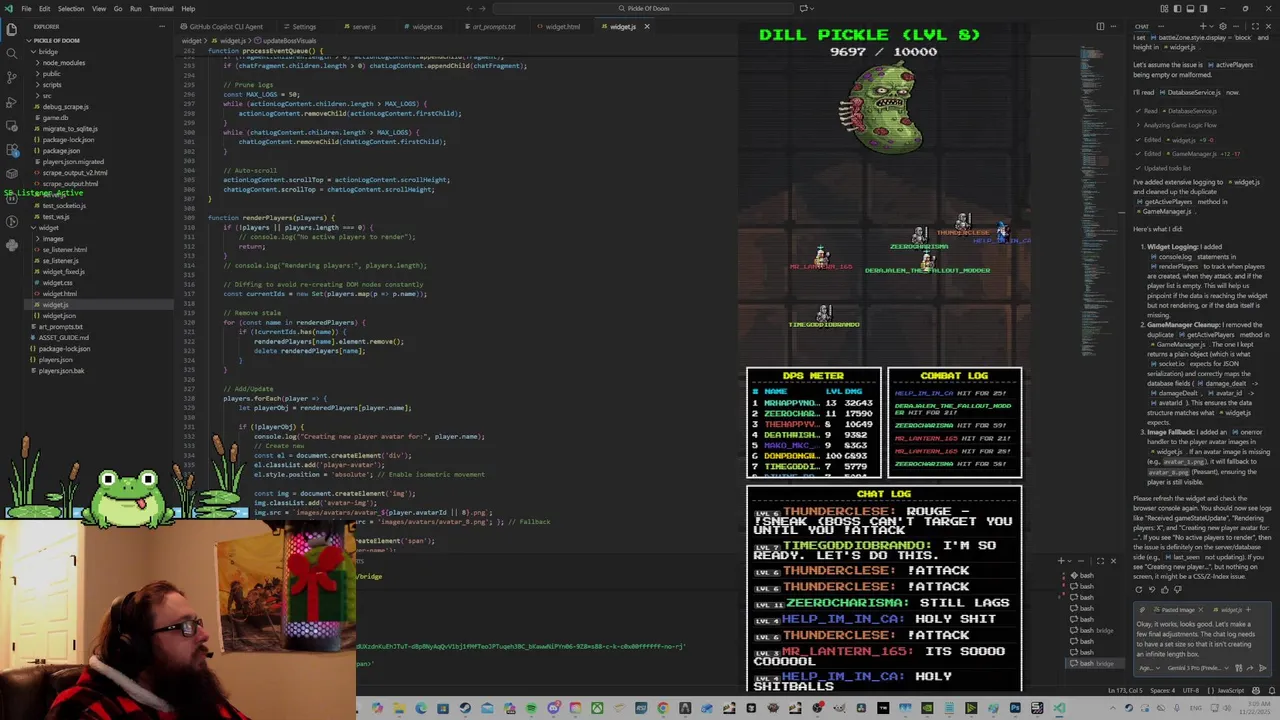This screenshot has width=1280, height=720.
Task: Collapse PICKLE OF DOOM root section
Action: coord(56,40)
